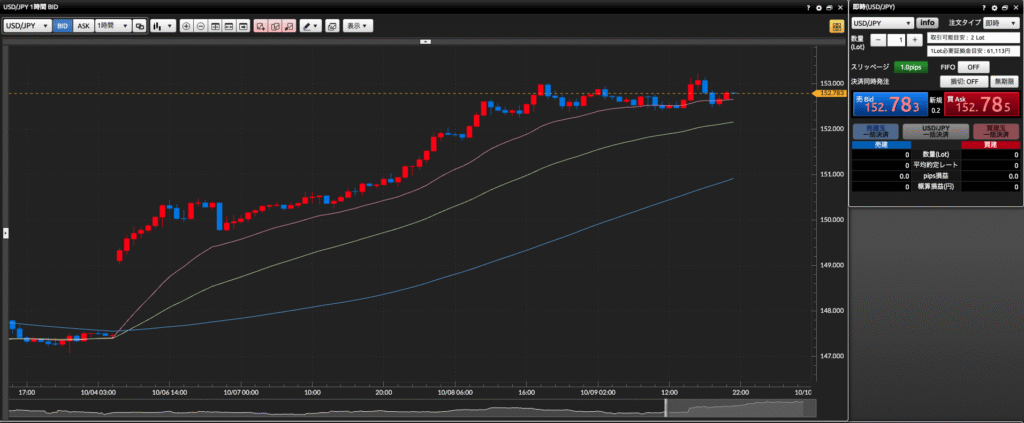Click the chart overview scroll bar handle

(666, 408)
